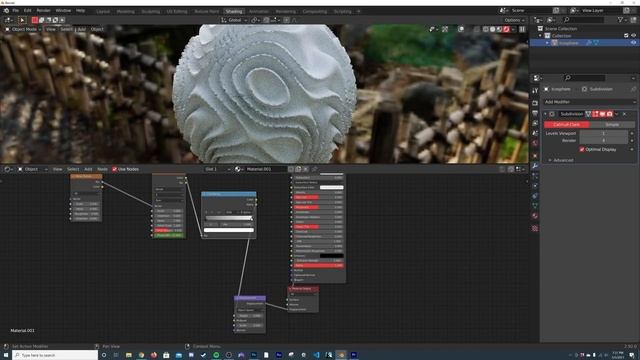Click the Levels Viewport value field
The image size is (640, 360).
point(604,133)
